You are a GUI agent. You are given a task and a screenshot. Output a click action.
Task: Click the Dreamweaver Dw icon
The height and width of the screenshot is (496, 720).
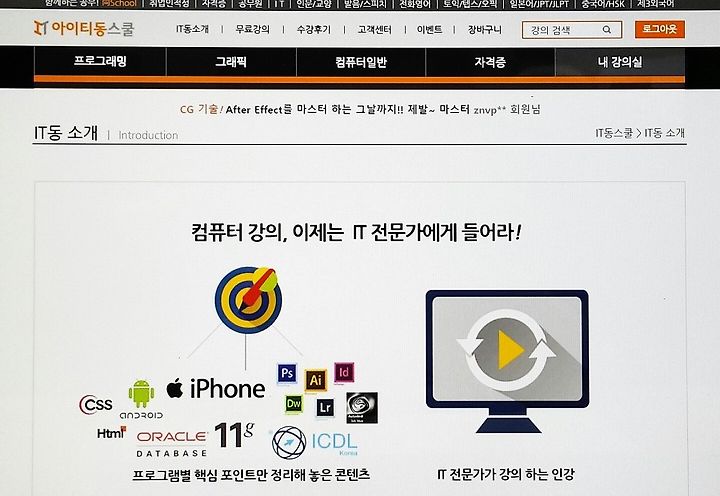[293, 404]
